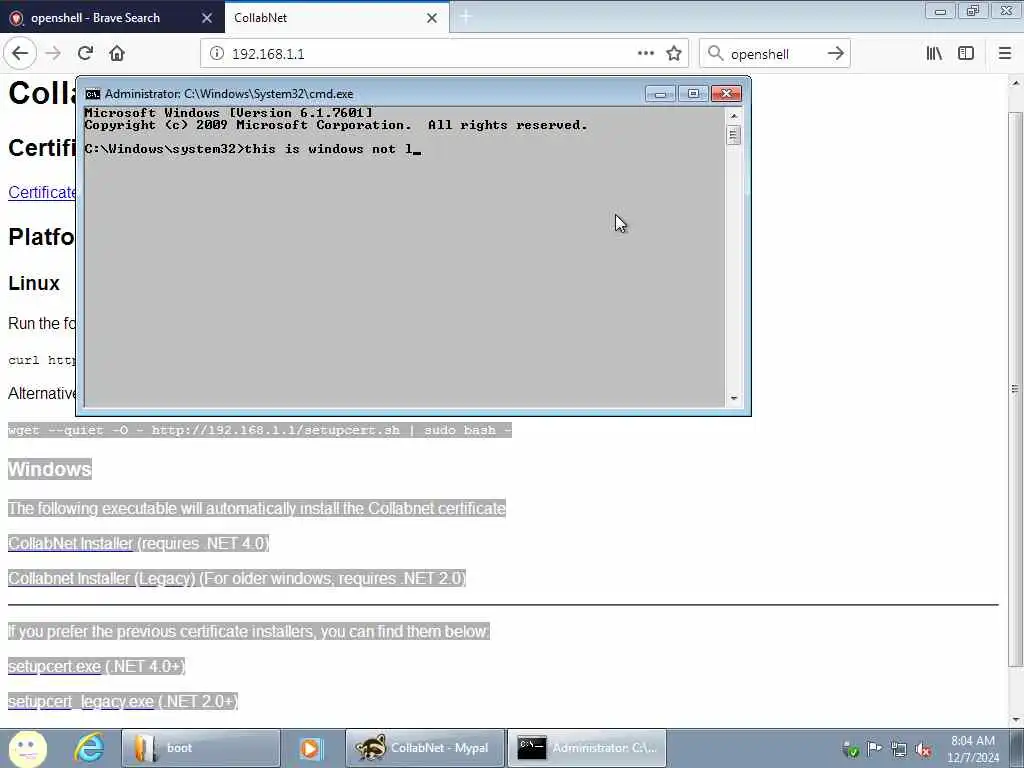The image size is (1024, 768).
Task: Close the CollabNet tab
Action: coord(432,18)
